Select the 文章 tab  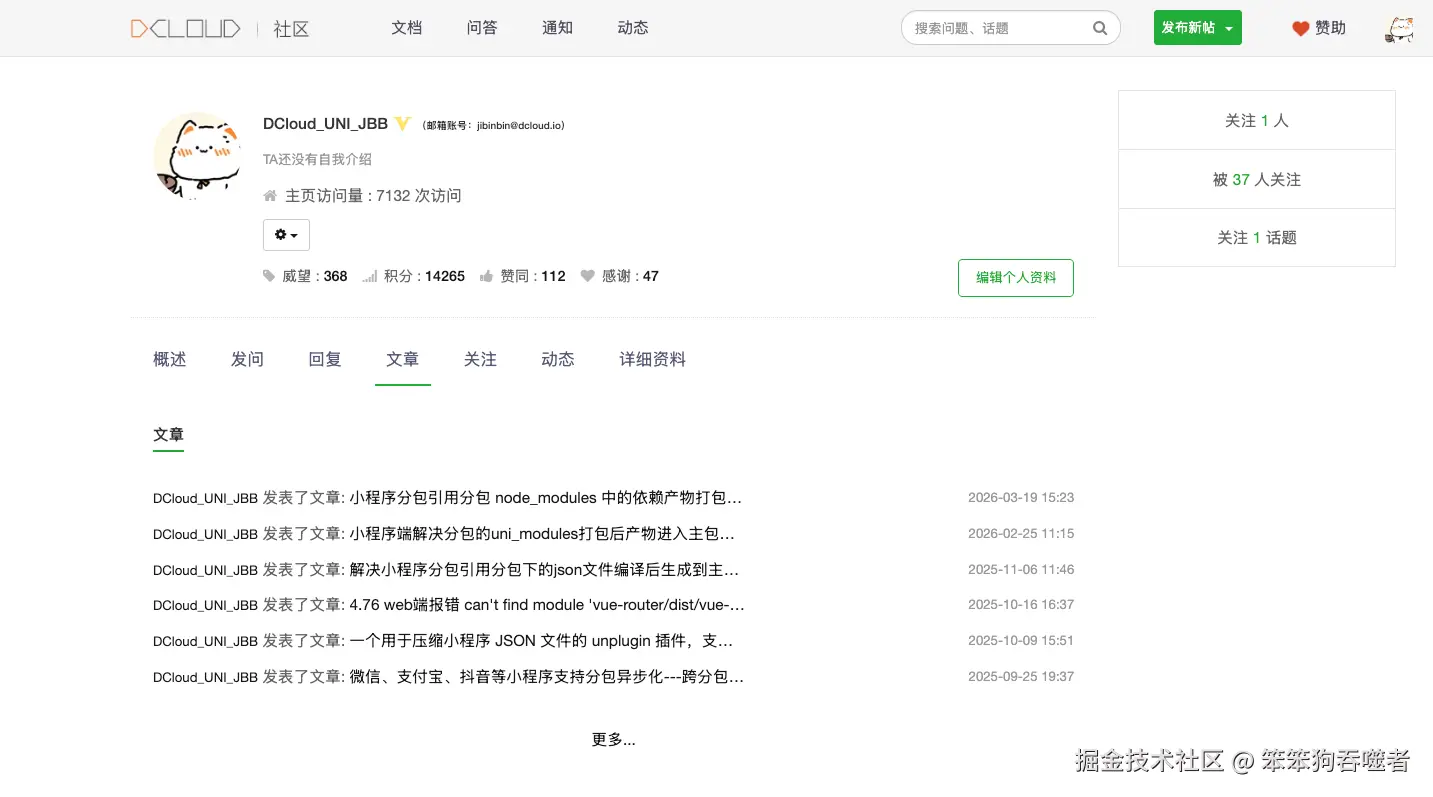(x=403, y=359)
